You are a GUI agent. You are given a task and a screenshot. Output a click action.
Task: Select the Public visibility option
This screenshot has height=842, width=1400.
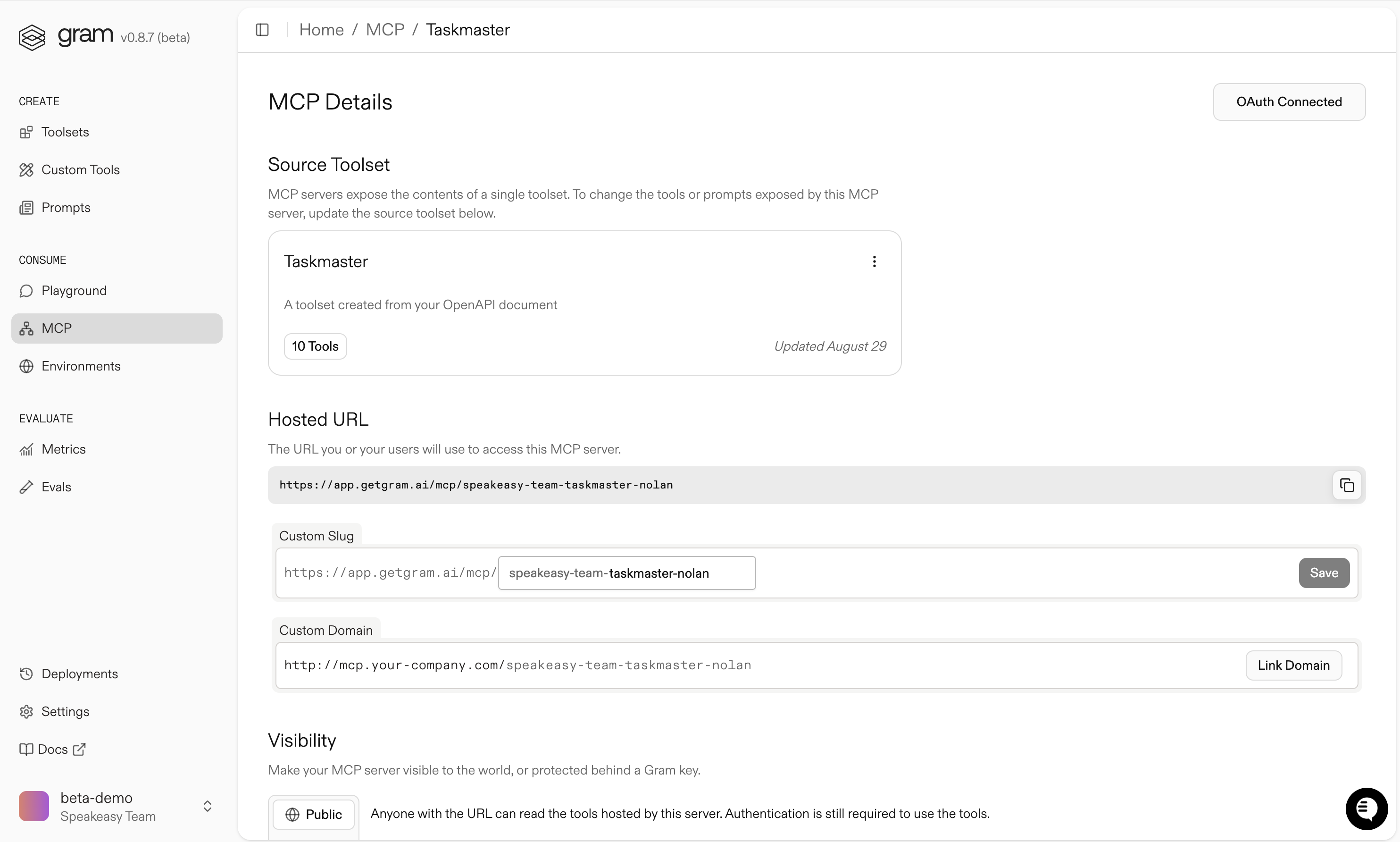pos(314,814)
